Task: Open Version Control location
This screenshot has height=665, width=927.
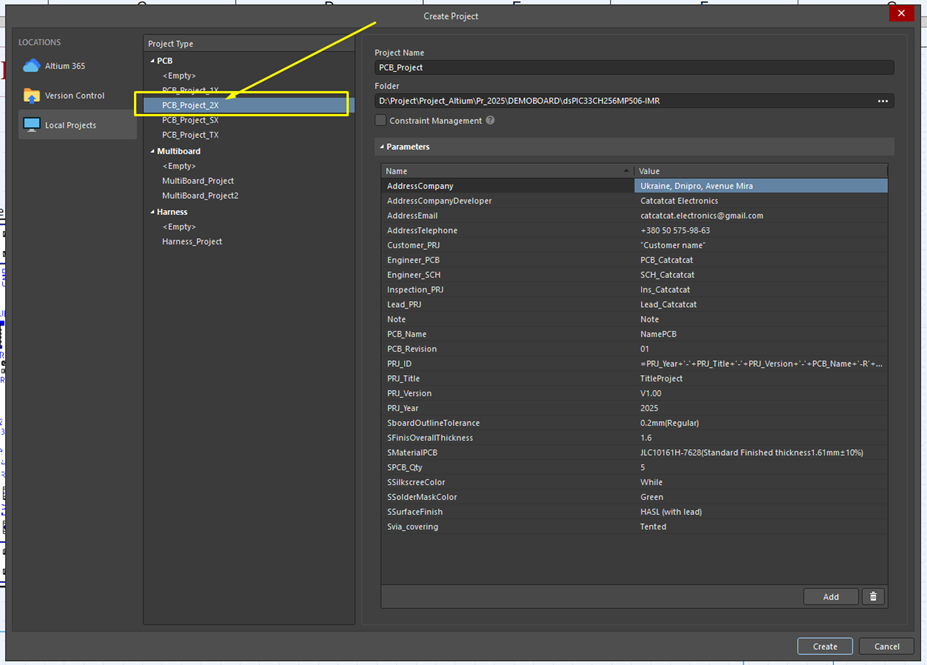Action: click(74, 96)
